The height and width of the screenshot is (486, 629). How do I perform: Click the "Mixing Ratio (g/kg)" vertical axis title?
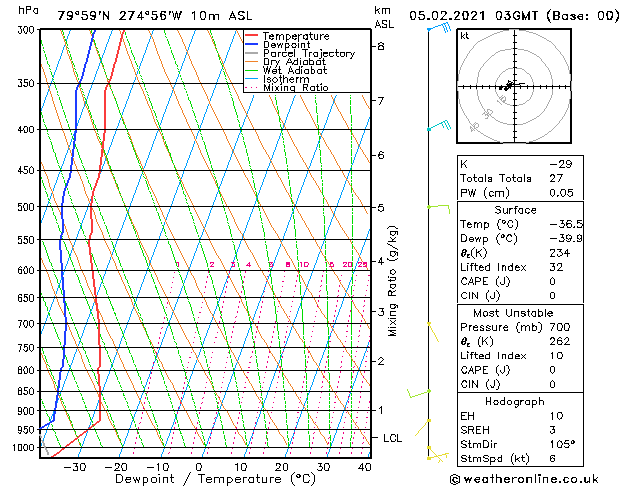(x=392, y=281)
